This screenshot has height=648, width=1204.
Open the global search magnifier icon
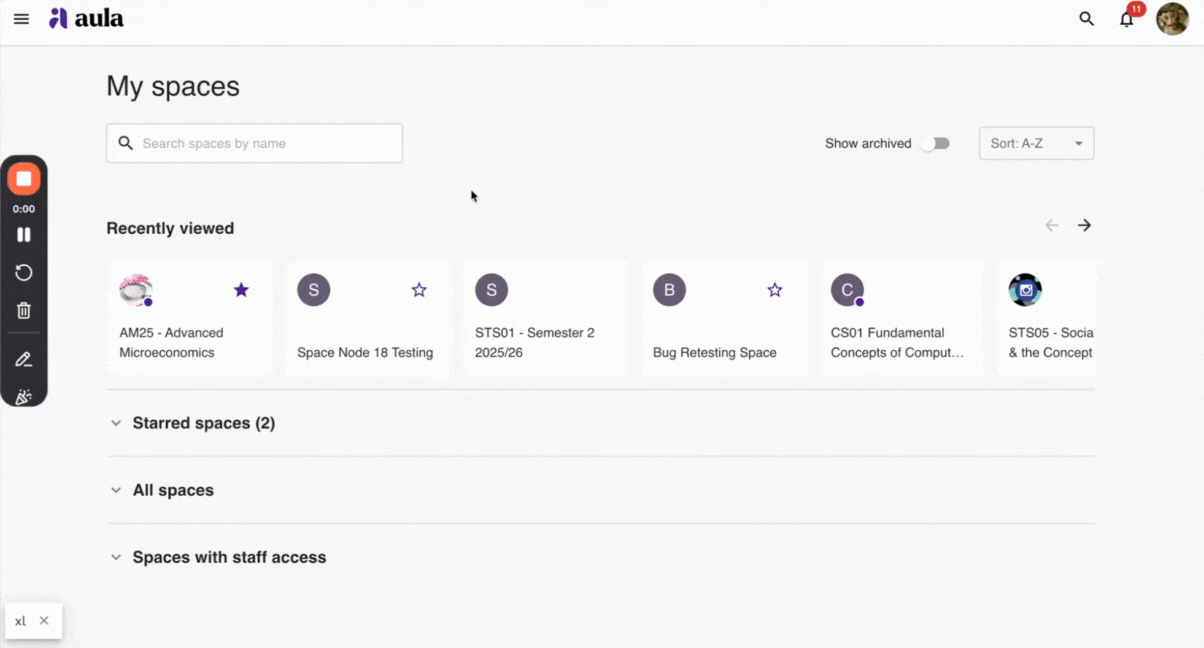[1086, 19]
